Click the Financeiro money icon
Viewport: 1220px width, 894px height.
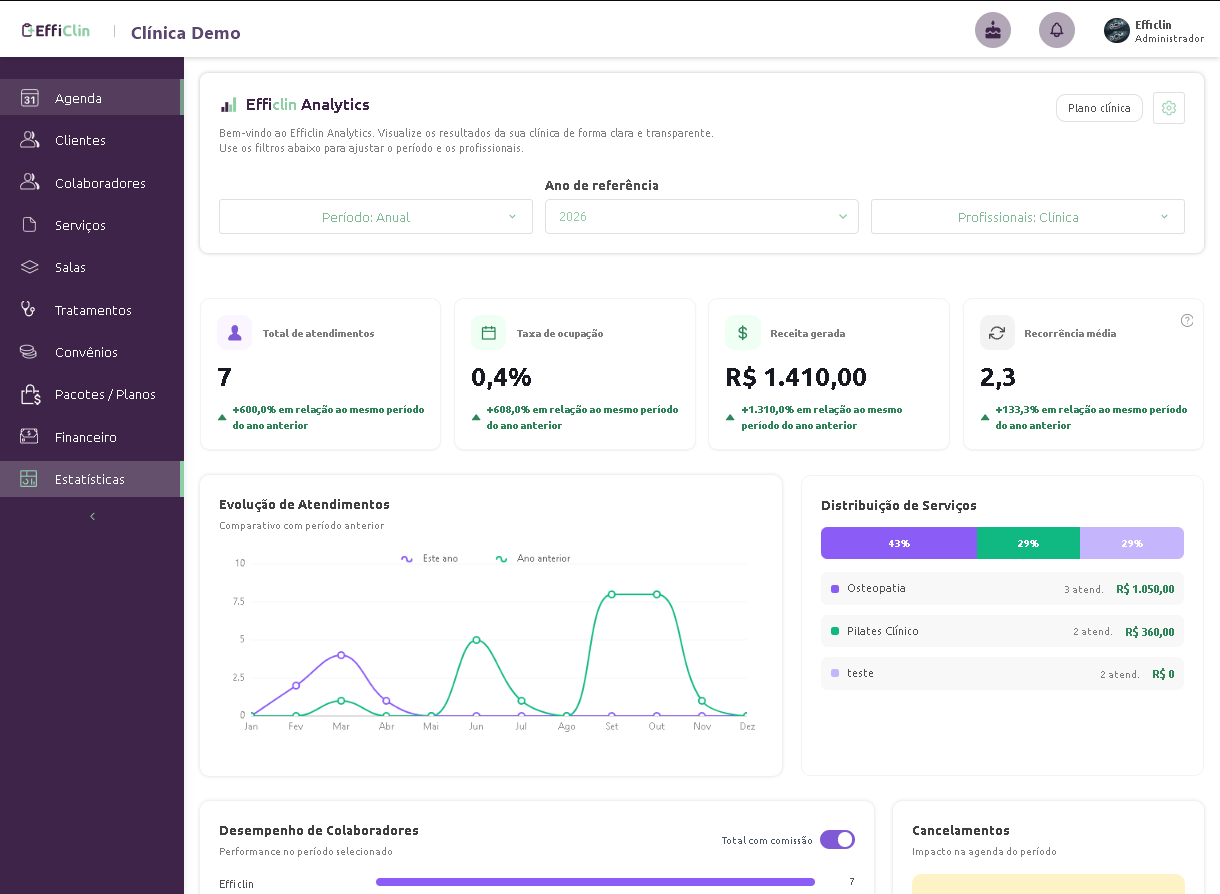[x=30, y=437]
